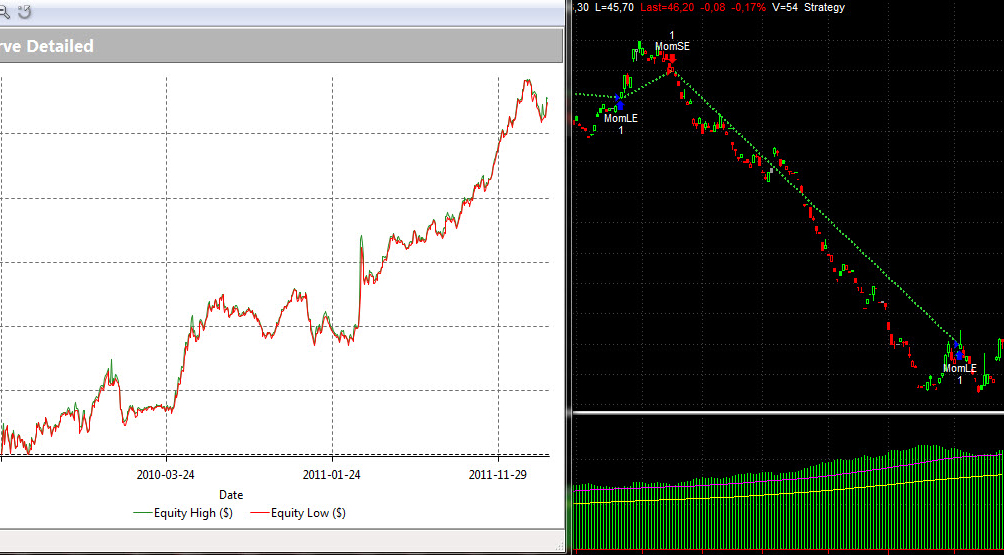Click the lower 'MomLE' label near chart bottom

tap(960, 368)
